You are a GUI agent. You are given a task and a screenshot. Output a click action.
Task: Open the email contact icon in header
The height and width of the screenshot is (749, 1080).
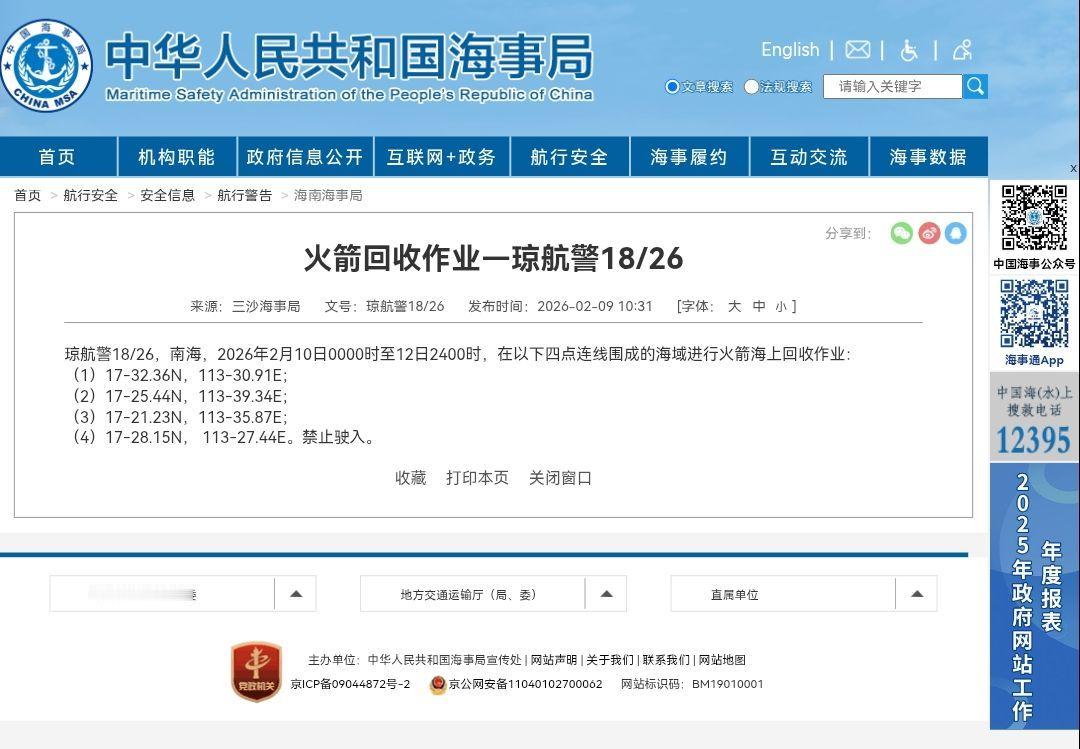coord(857,49)
